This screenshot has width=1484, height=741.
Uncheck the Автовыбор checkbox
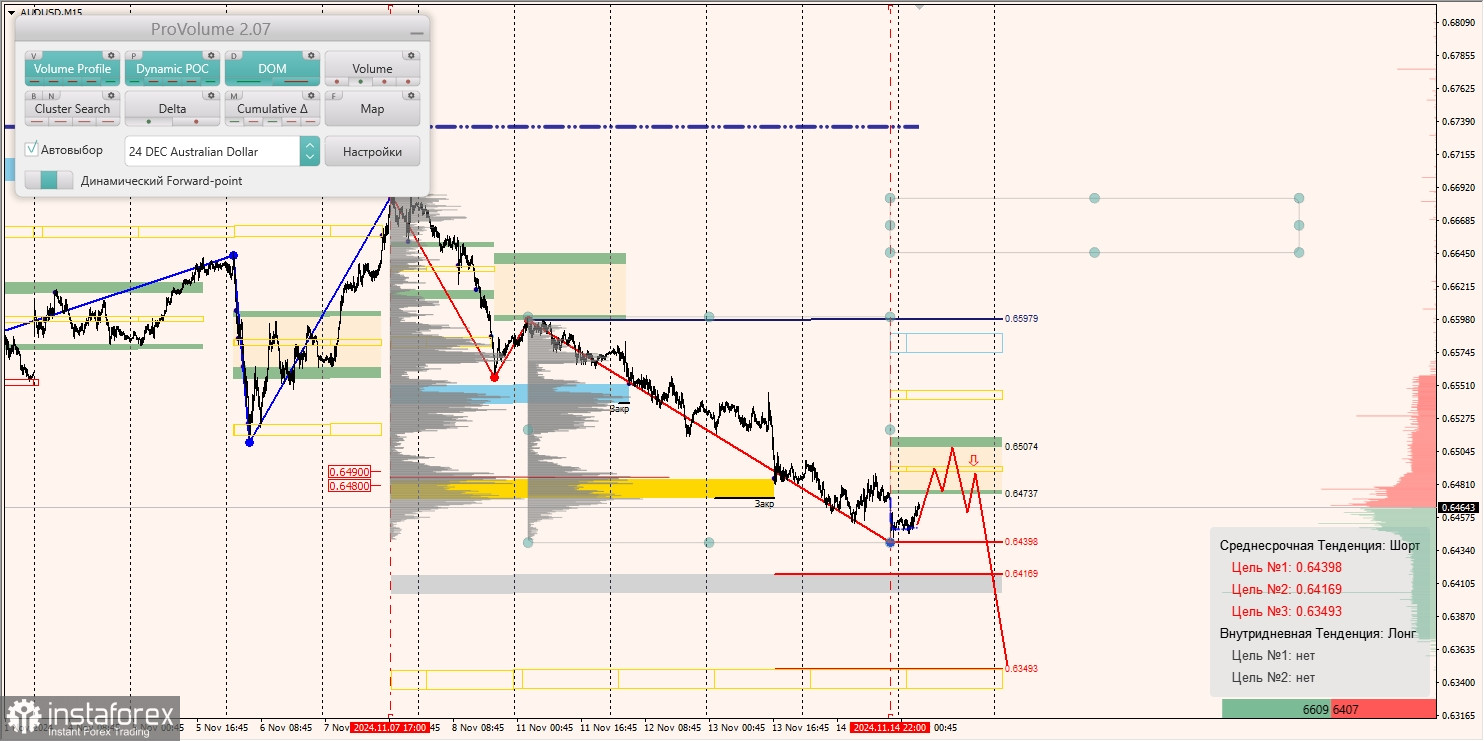point(32,149)
